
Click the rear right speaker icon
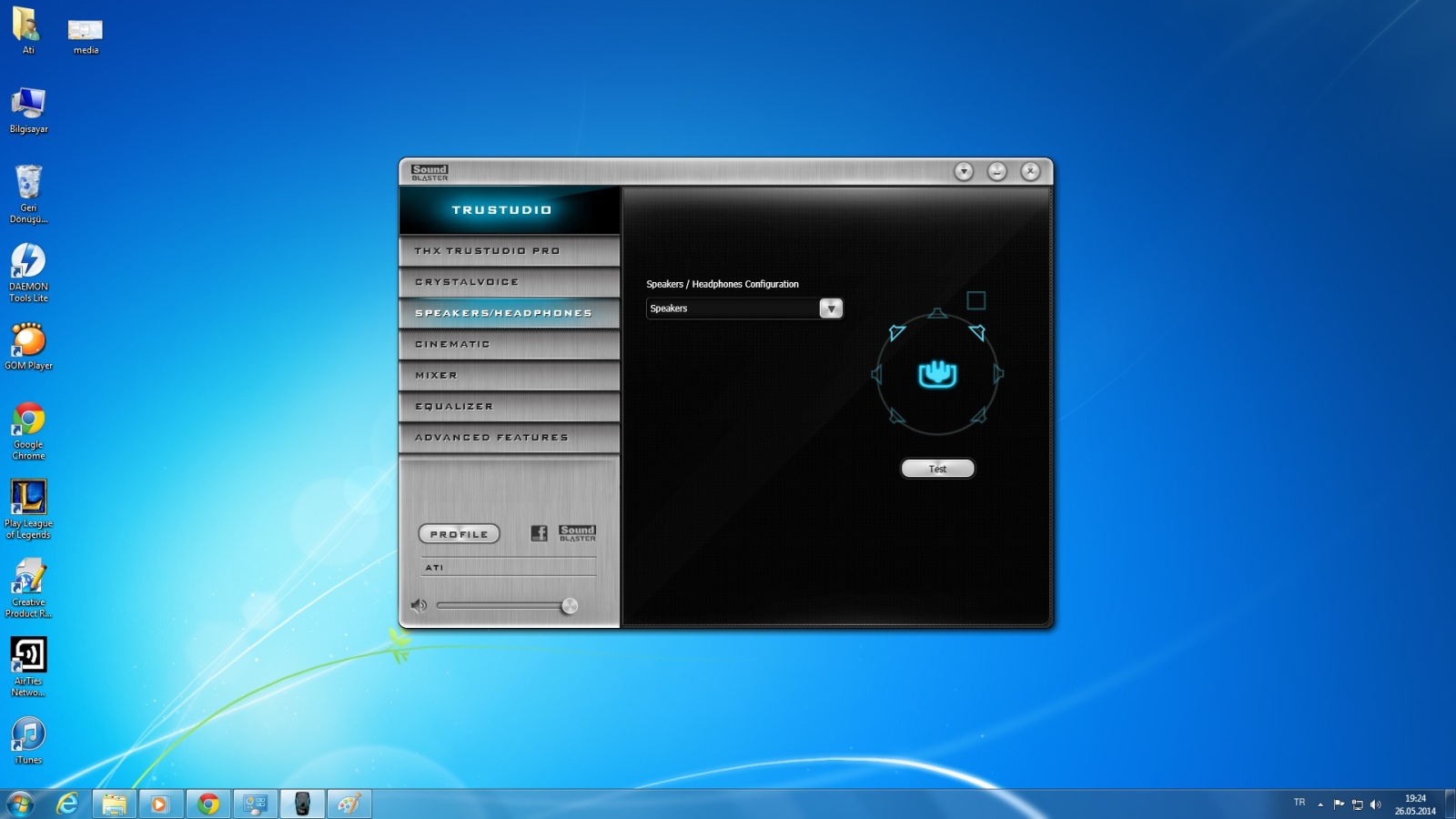978,416
